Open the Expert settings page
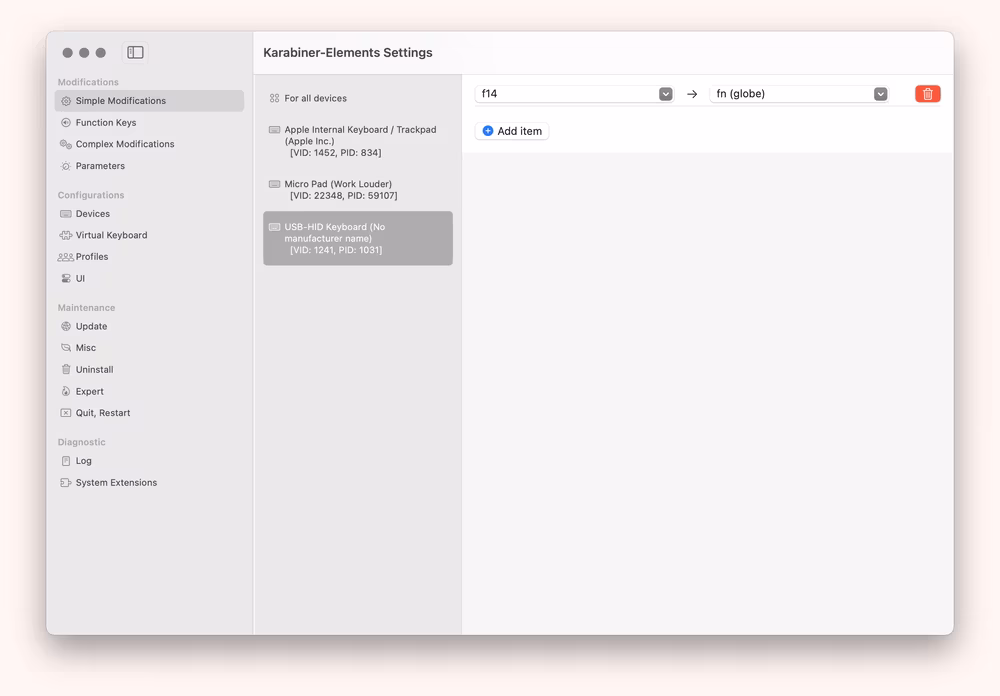 [x=89, y=392]
